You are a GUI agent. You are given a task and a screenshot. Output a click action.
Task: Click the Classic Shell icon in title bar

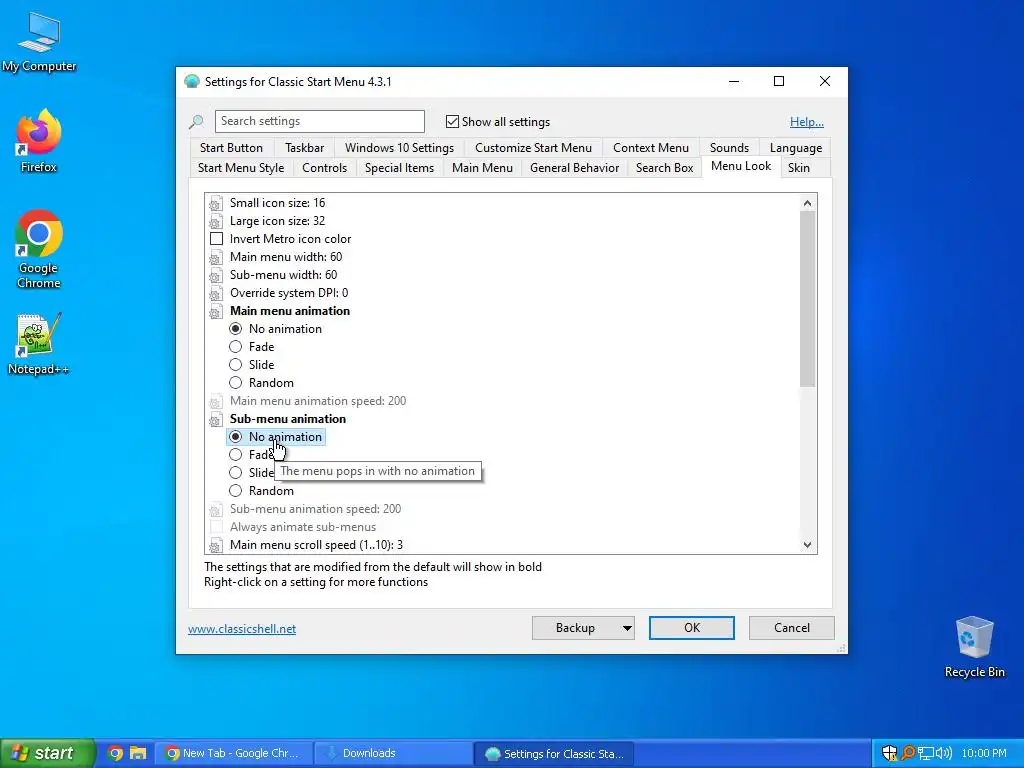pyautogui.click(x=191, y=82)
